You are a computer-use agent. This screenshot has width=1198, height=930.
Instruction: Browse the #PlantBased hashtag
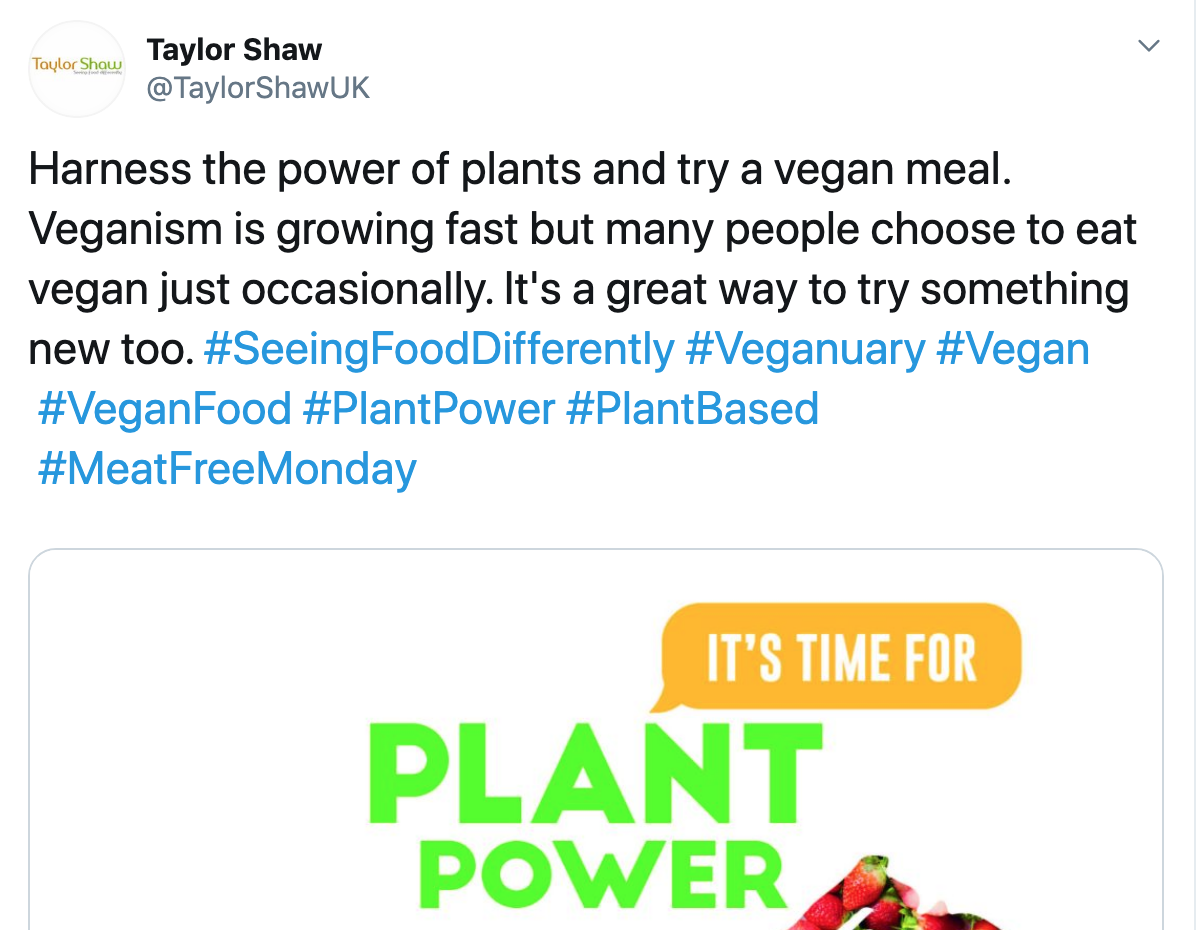(x=692, y=409)
